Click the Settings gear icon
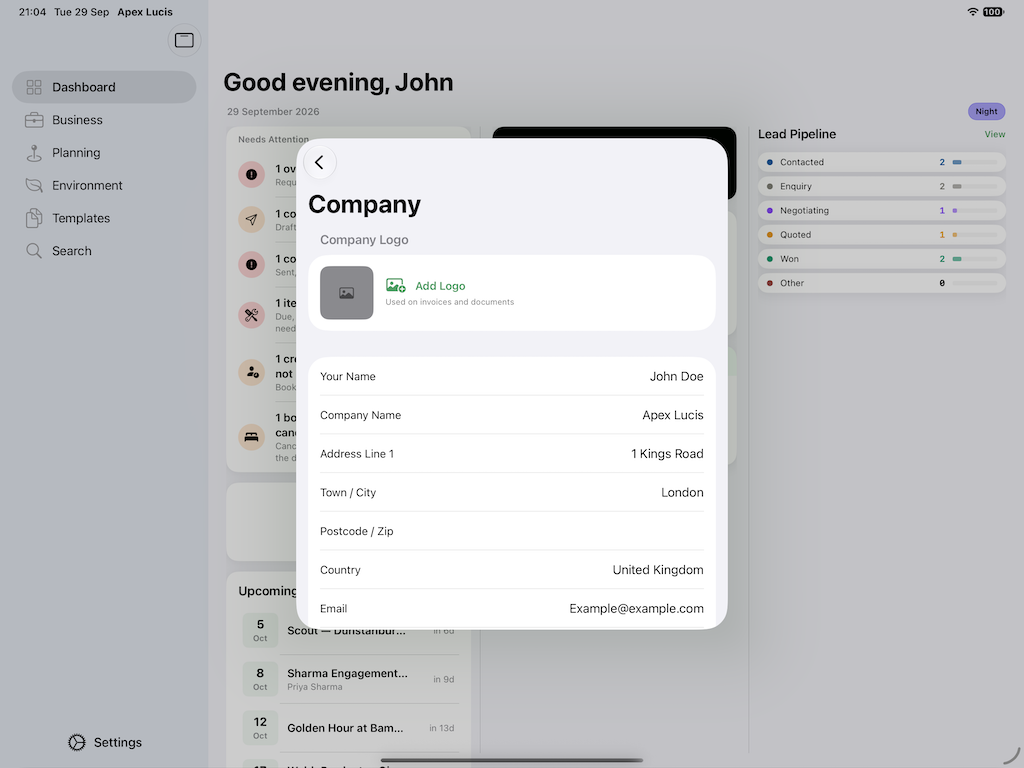This screenshot has width=1024, height=768. (77, 743)
